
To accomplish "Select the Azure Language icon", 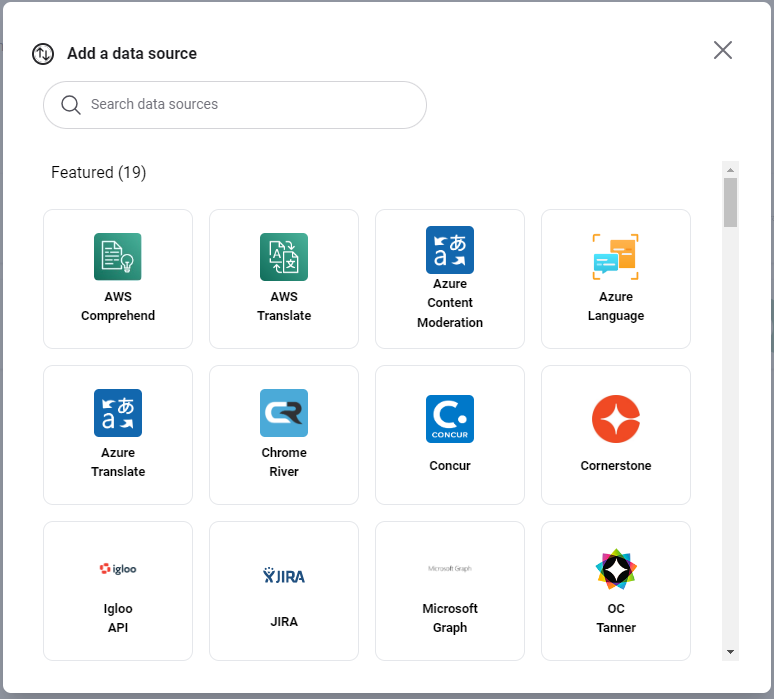I will coord(616,257).
